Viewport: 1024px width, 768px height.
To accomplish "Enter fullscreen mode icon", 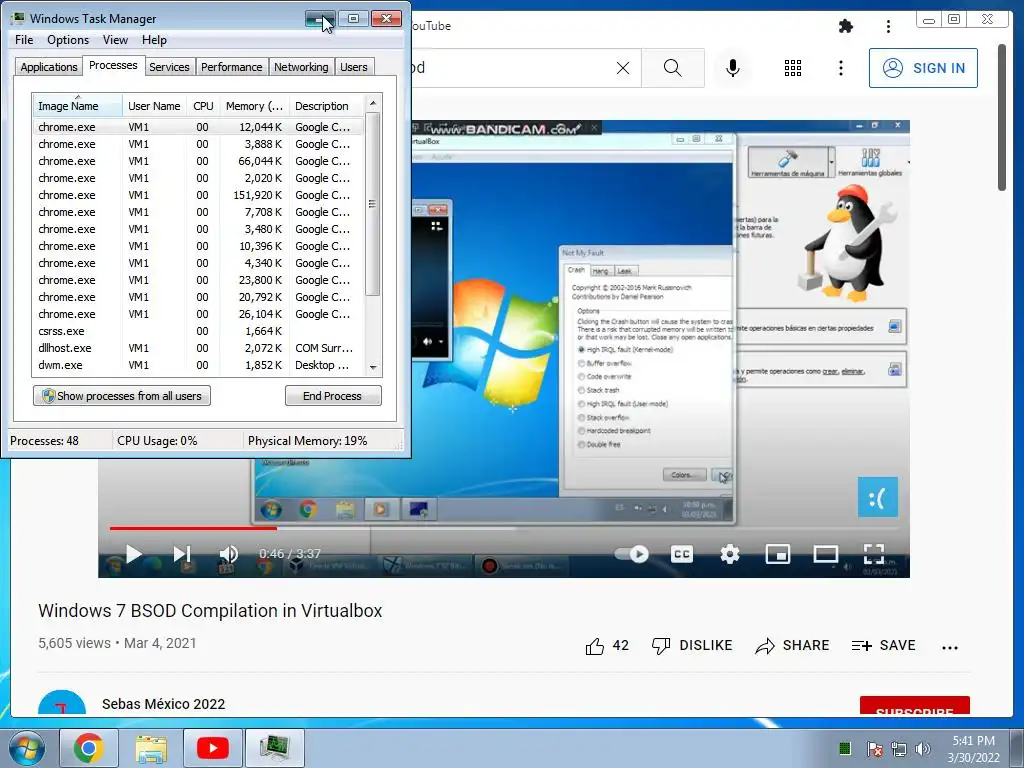I will coord(874,554).
